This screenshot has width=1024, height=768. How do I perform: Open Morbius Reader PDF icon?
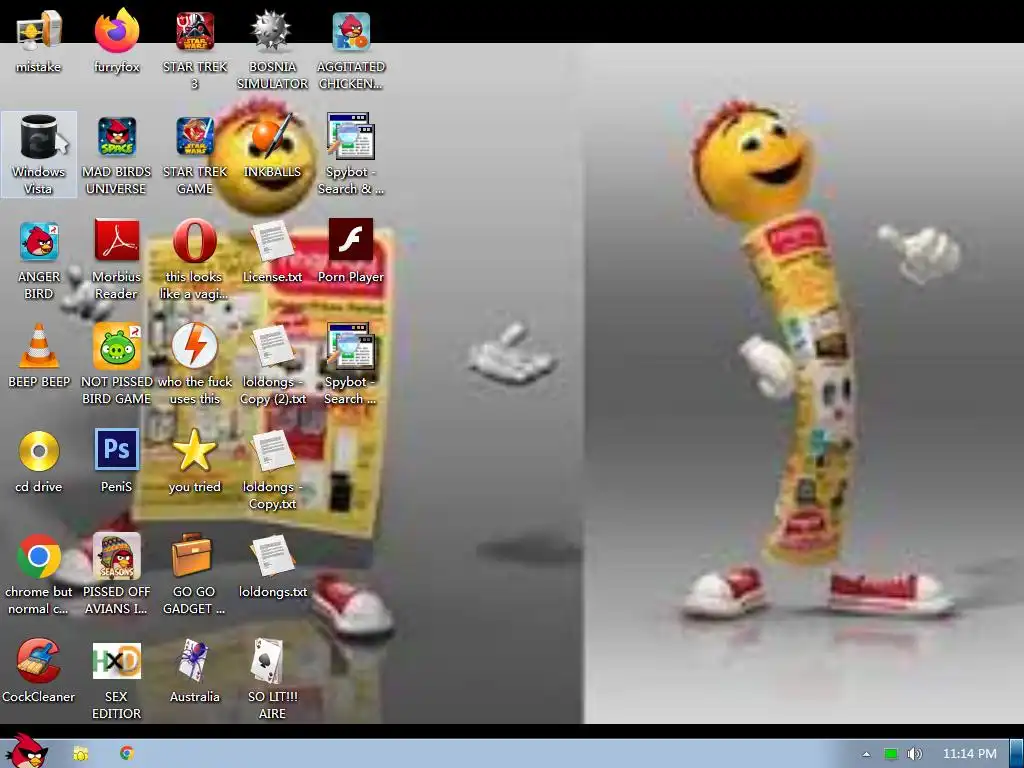pyautogui.click(x=117, y=241)
